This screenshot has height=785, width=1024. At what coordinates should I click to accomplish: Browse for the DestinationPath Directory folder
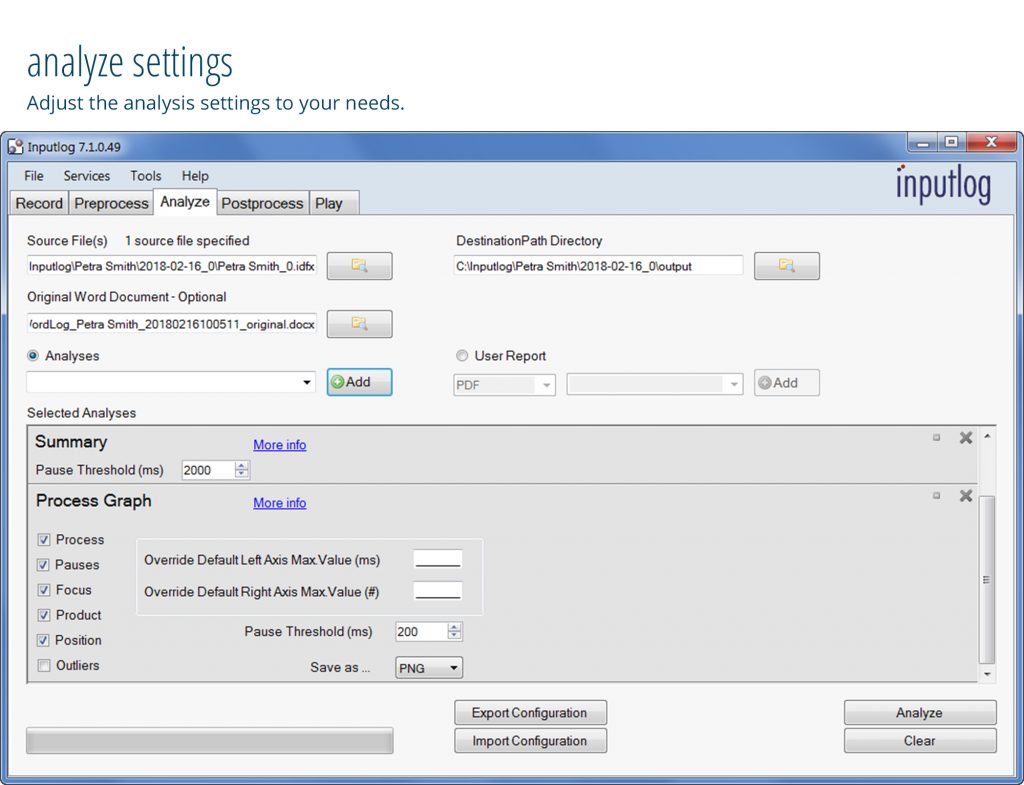point(786,266)
